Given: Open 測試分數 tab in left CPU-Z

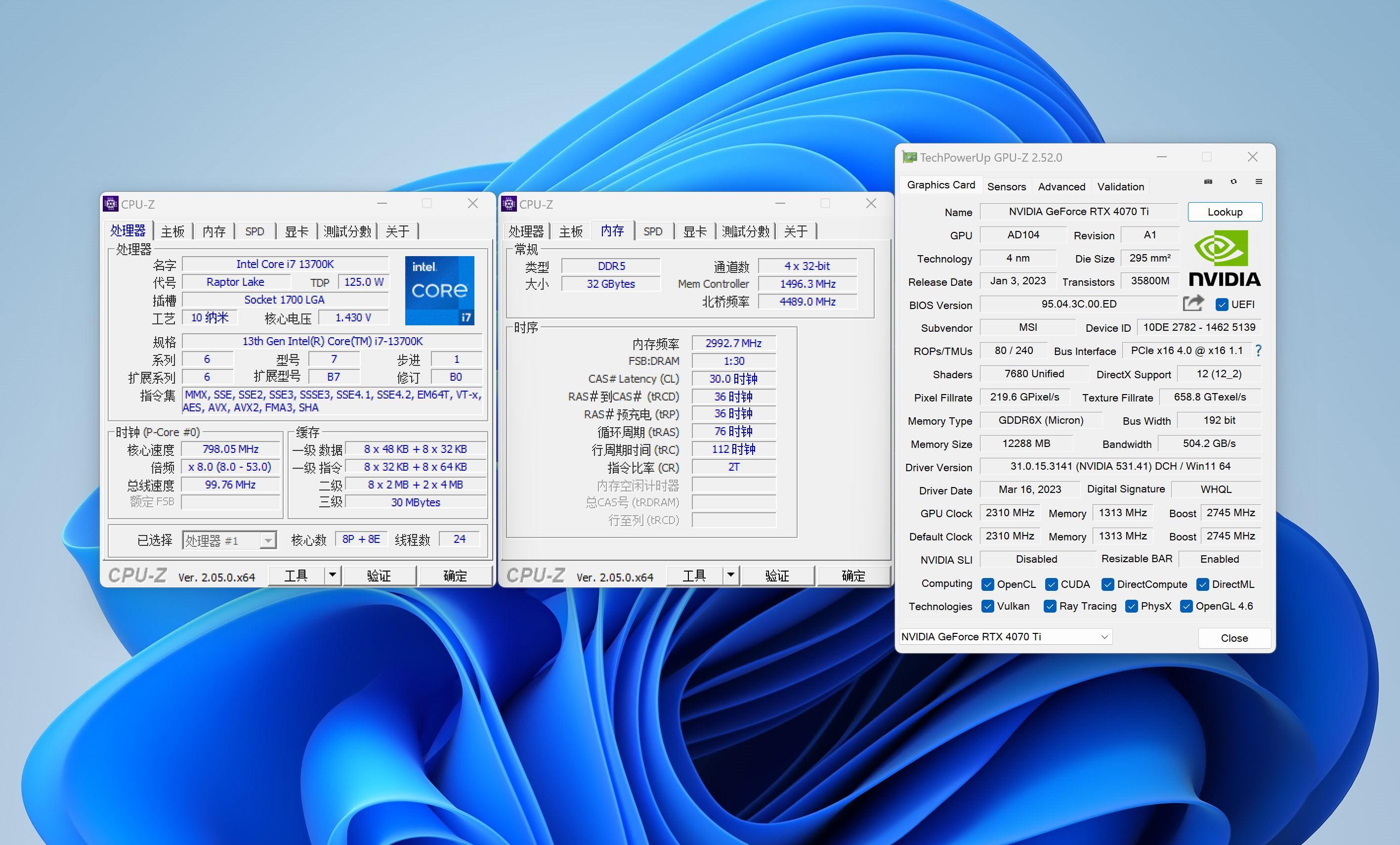Looking at the screenshot, I should pos(347,231).
